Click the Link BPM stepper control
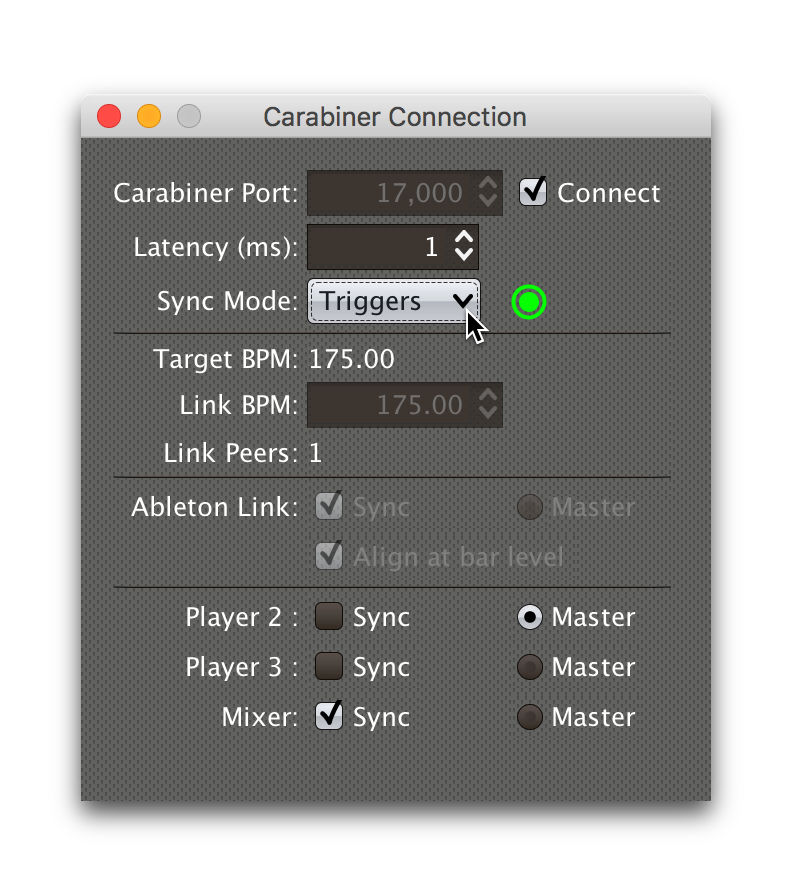The height and width of the screenshot is (894, 792). [489, 405]
